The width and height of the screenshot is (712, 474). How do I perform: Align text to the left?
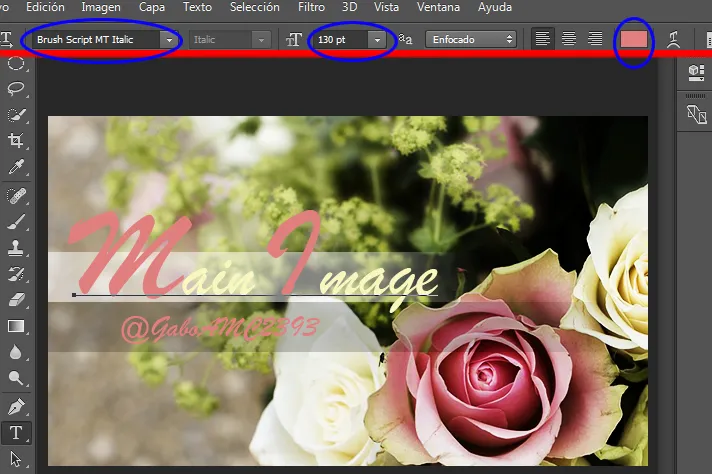pos(542,39)
